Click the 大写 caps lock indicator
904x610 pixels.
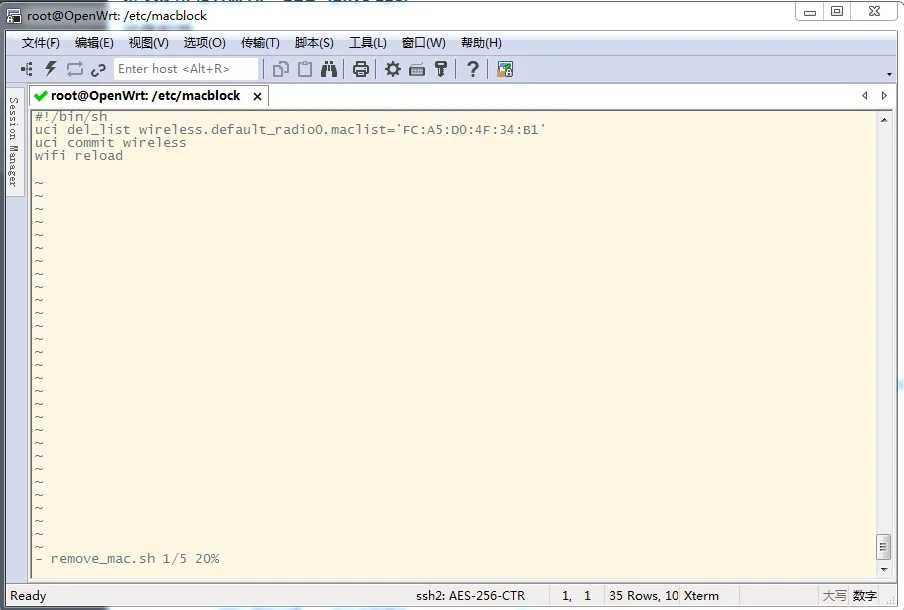(x=834, y=596)
